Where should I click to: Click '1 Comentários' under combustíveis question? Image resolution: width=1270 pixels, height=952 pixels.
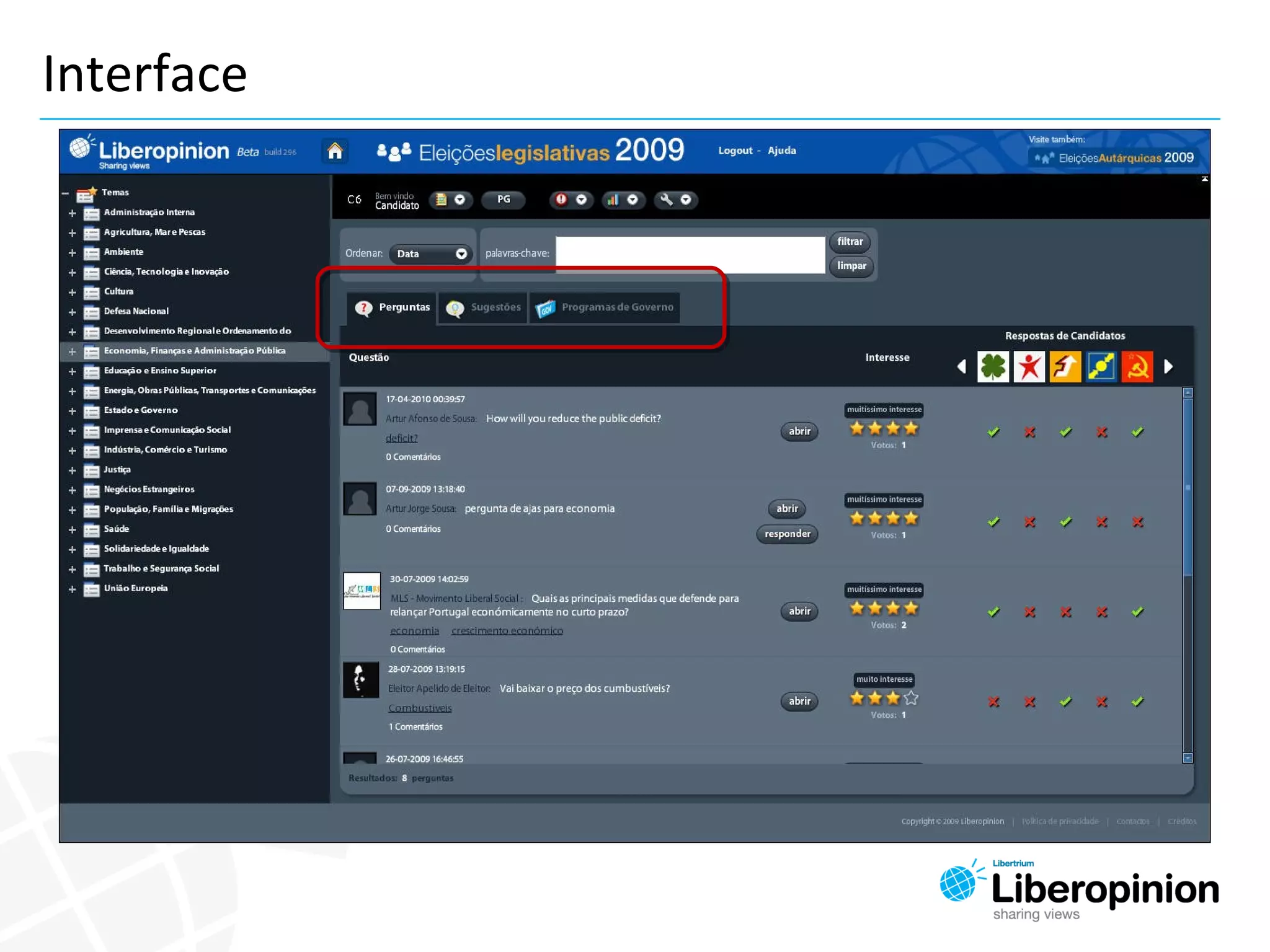415,727
